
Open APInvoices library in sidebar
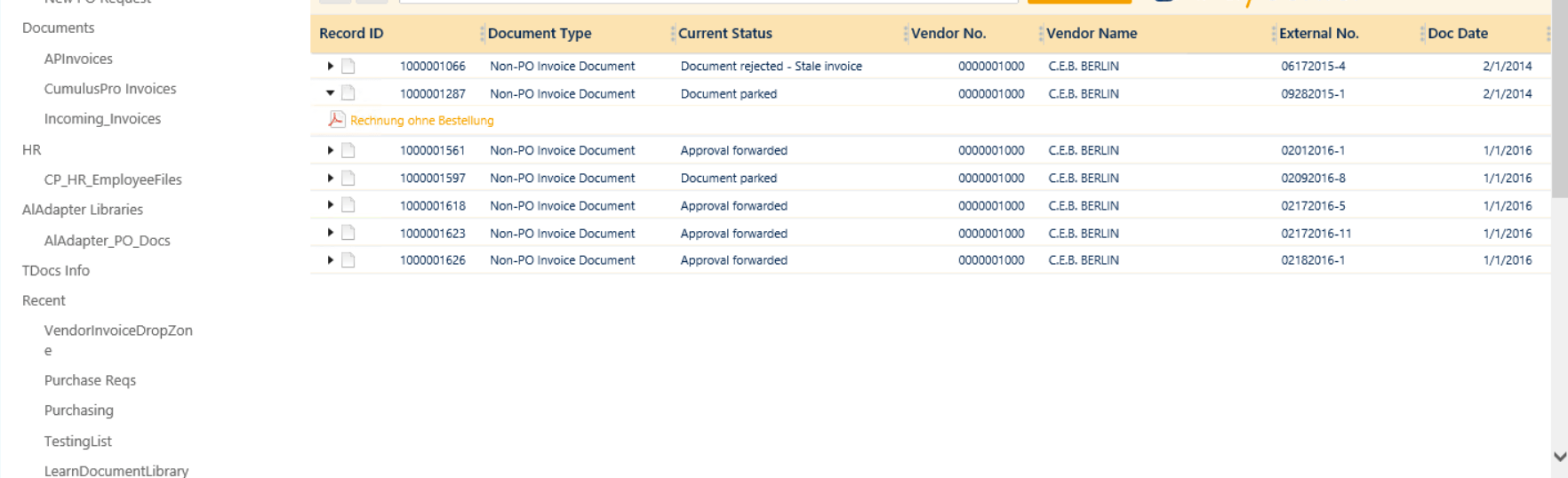[78, 59]
